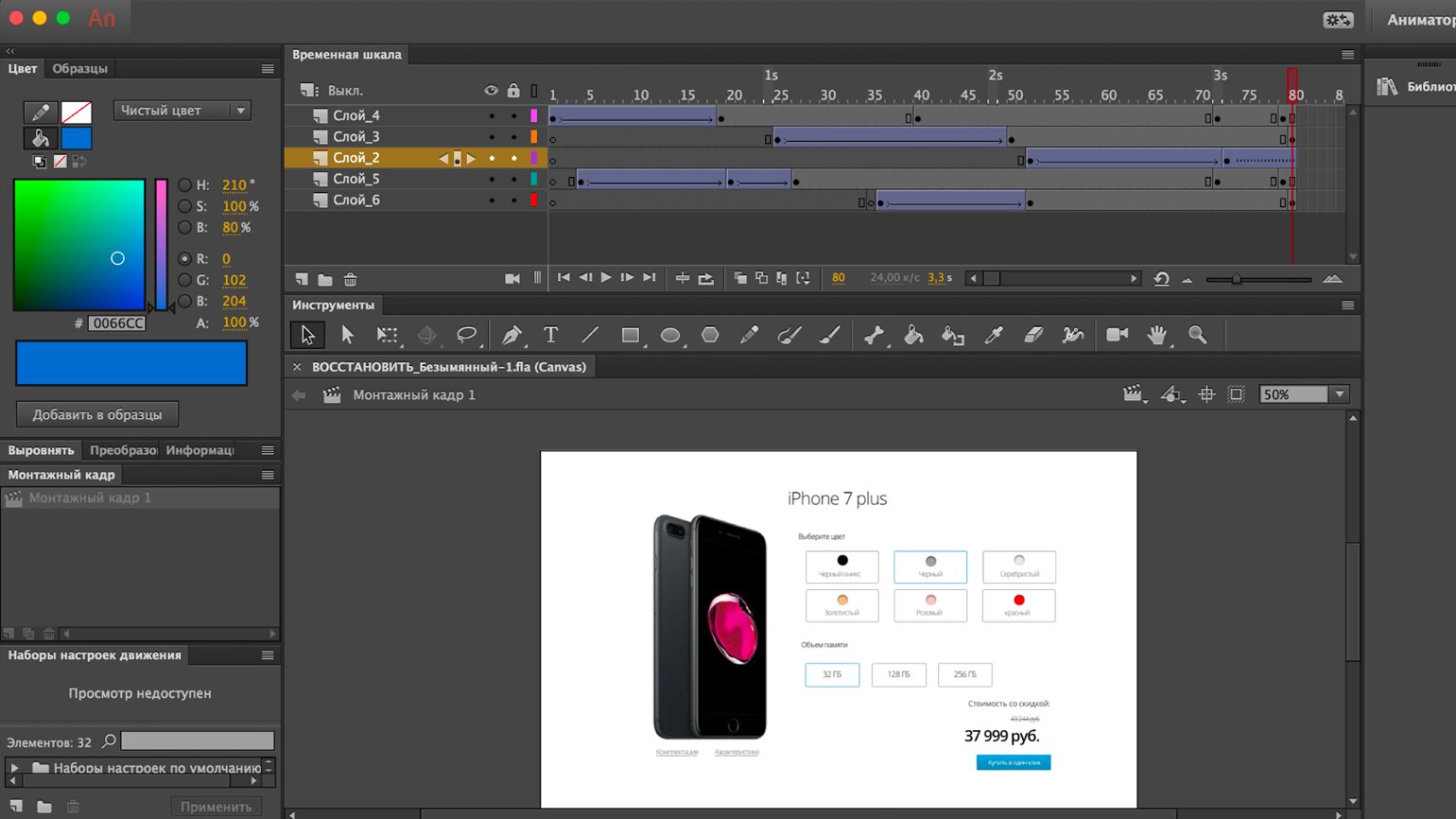Select the document tab ВОССТАНОВИТЬ_Безымянный-1.fla
Viewport: 1456px width, 819px height.
coord(449,367)
